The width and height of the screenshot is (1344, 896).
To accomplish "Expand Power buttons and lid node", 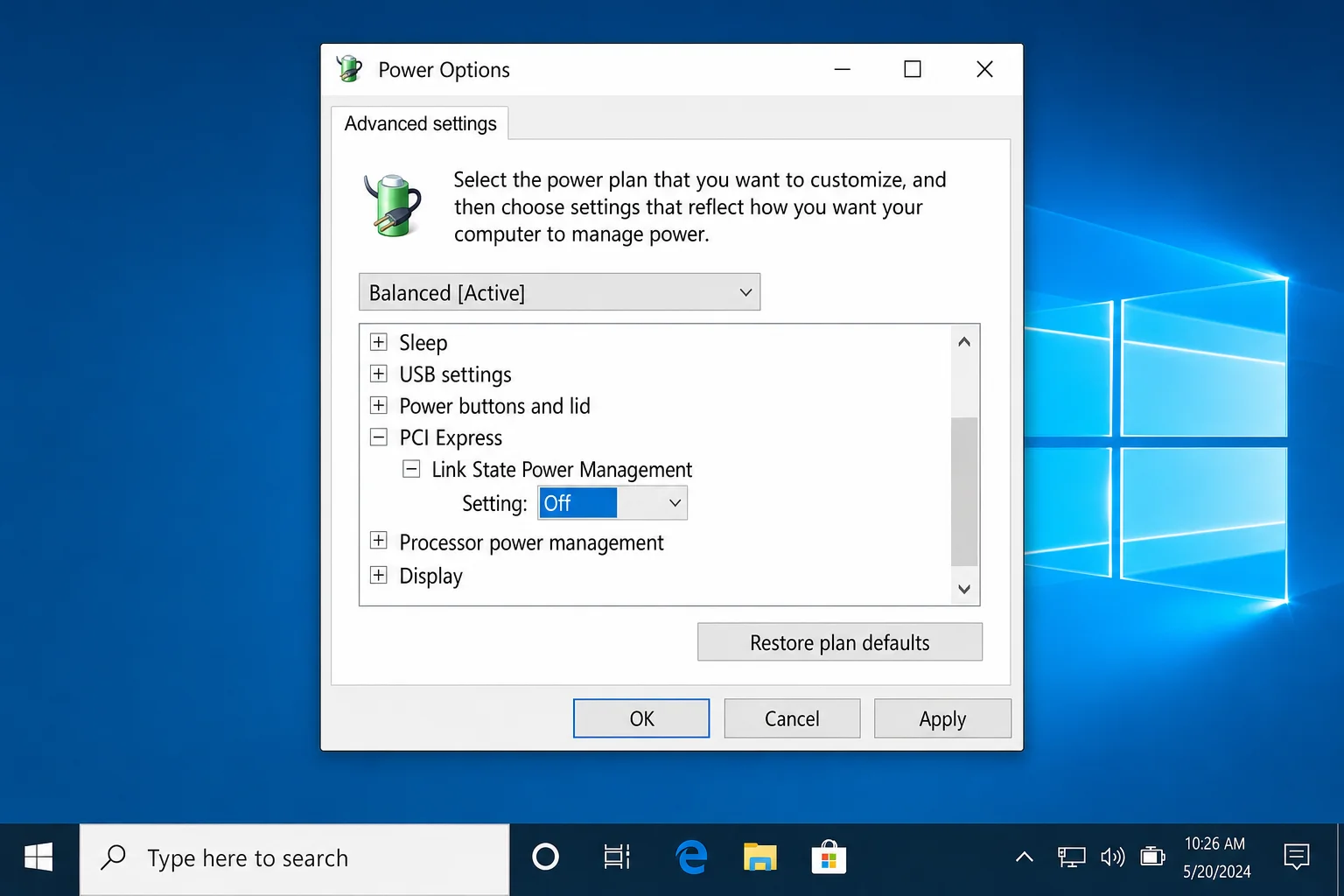I will pyautogui.click(x=378, y=405).
